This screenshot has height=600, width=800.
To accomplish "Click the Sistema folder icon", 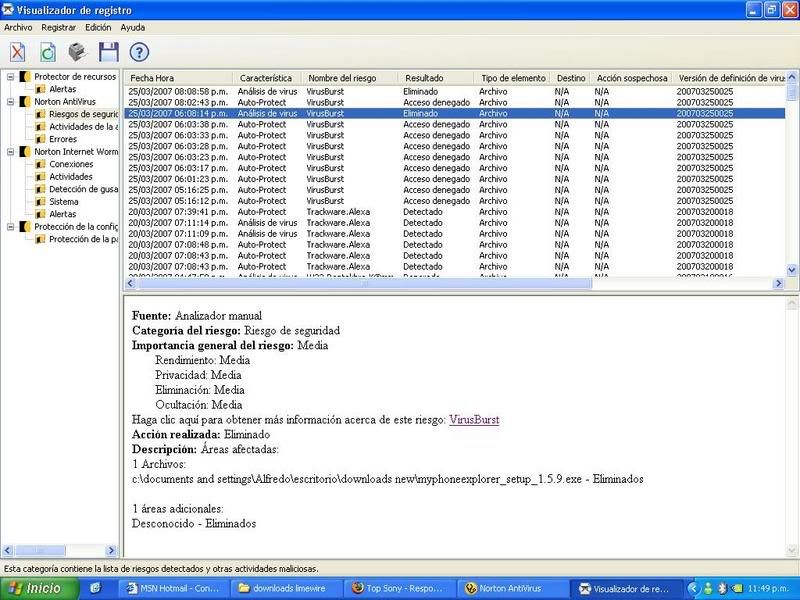I will click(40, 202).
